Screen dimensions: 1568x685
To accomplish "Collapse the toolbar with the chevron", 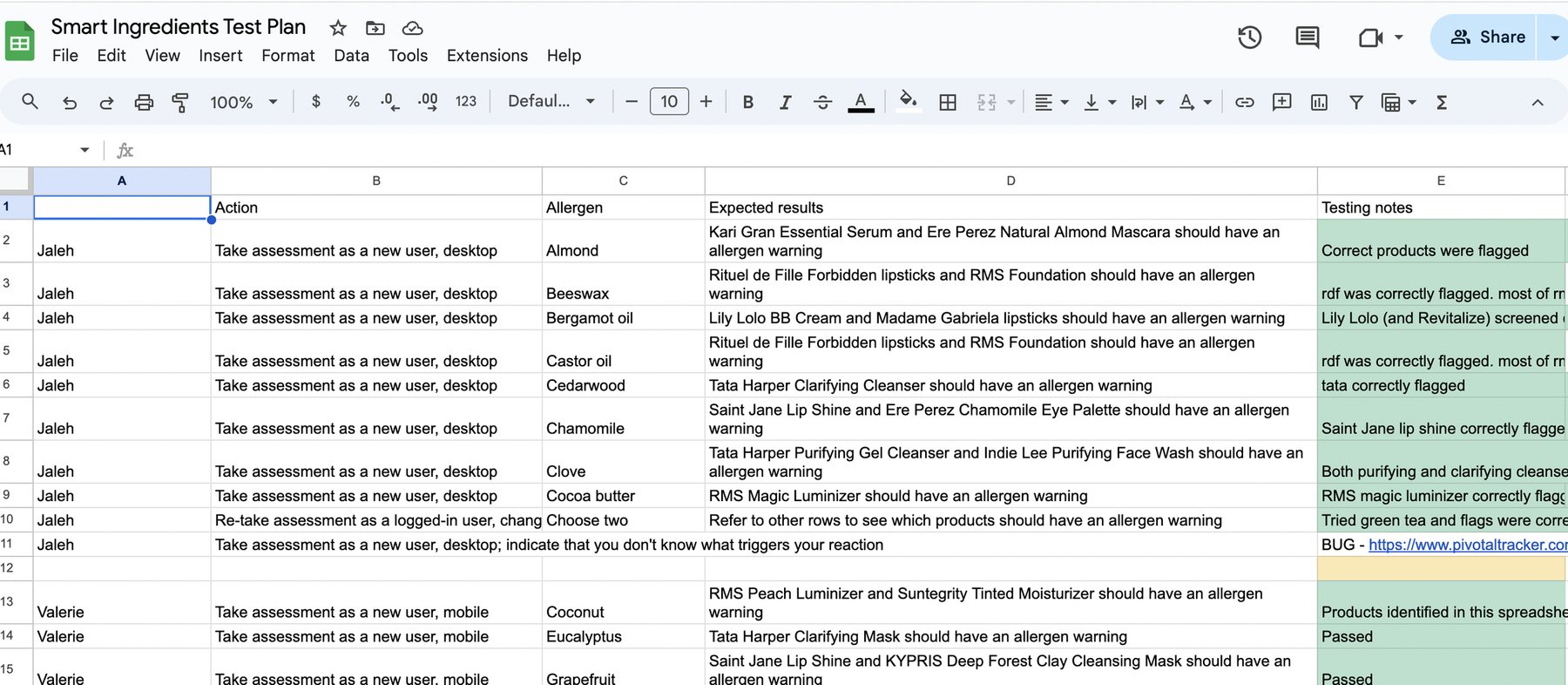I will pyautogui.click(x=1538, y=102).
